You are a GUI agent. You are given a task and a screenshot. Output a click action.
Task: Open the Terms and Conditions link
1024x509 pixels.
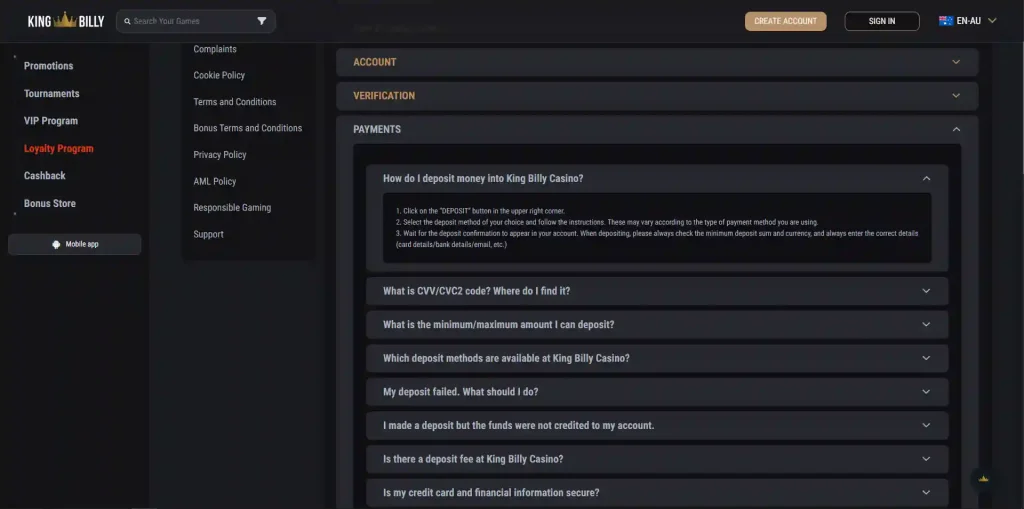pos(234,102)
